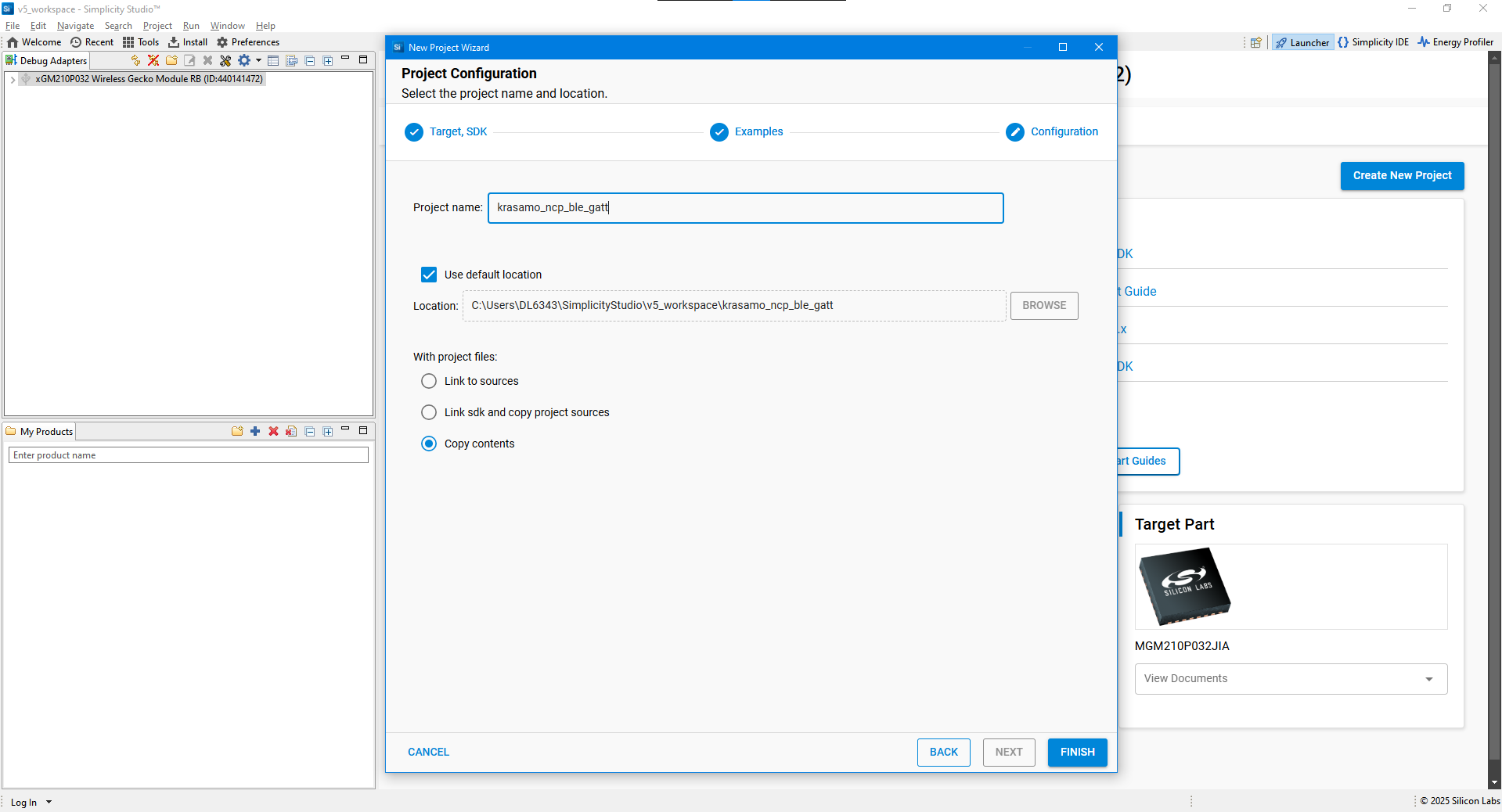Click FINISH to create the project
This screenshot has width=1502, height=812.
pos(1078,753)
